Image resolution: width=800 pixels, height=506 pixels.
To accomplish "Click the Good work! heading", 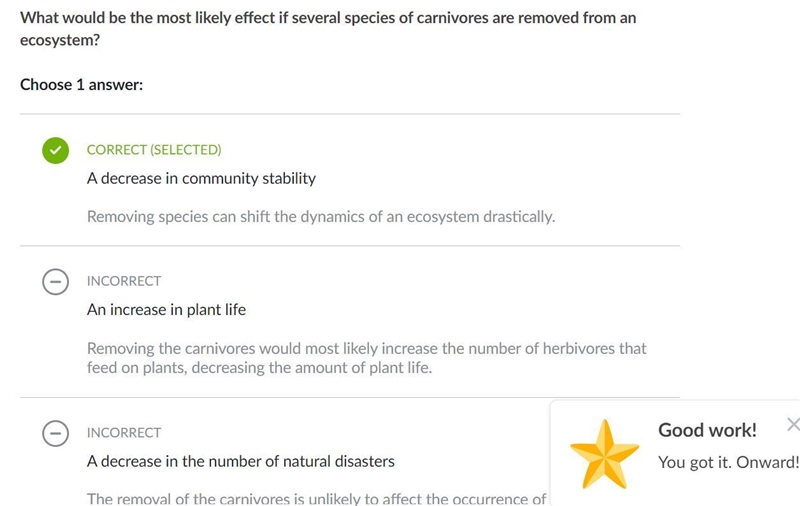I will [707, 430].
